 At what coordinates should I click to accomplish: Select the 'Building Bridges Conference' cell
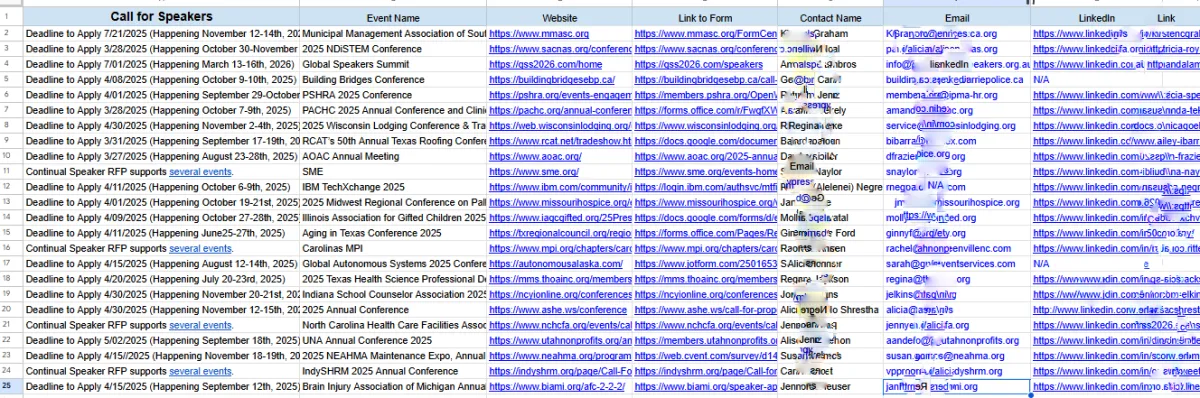[x=393, y=79]
